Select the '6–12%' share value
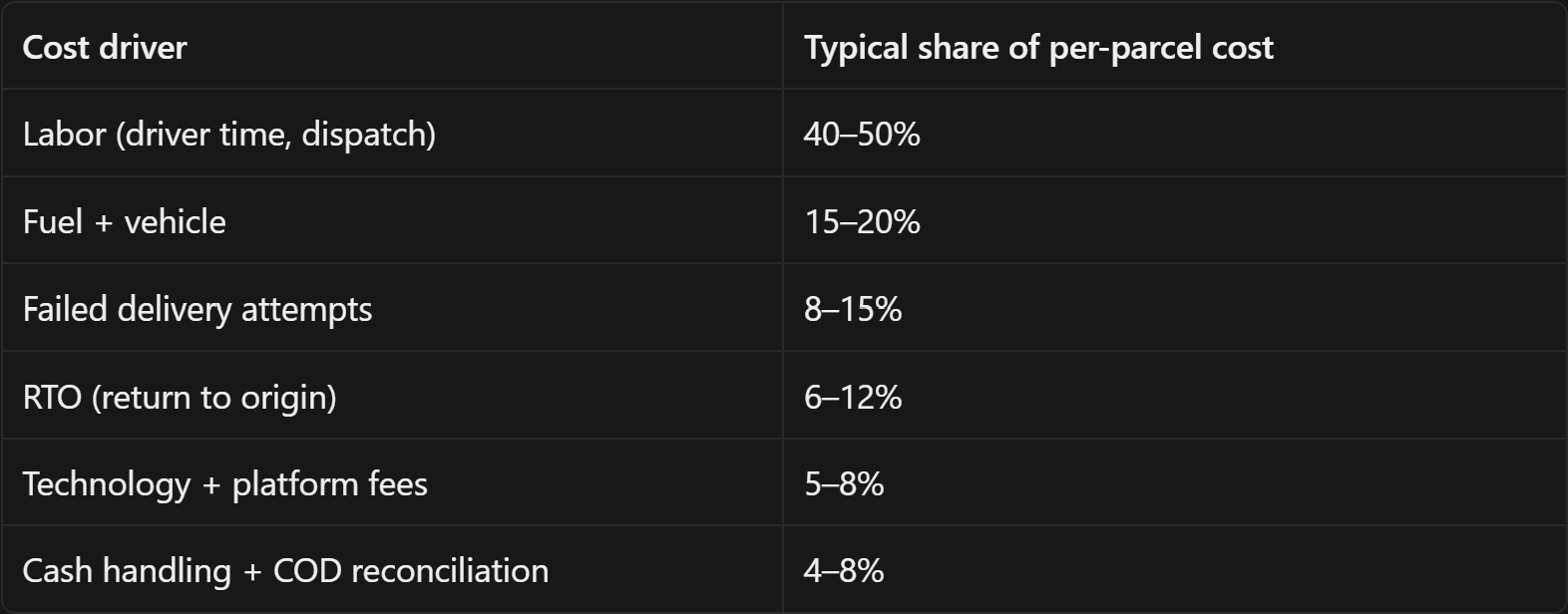The height and width of the screenshot is (614, 1568). tap(853, 397)
